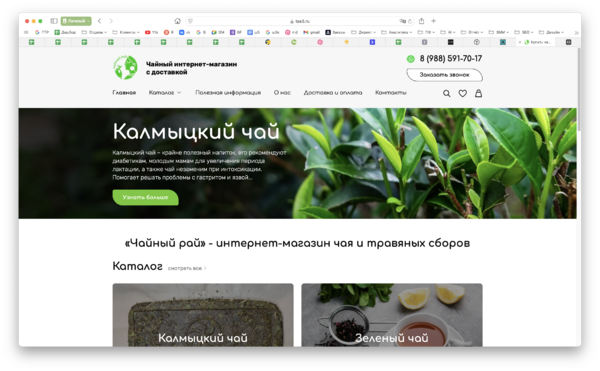Expand the AI bookmarks folder
The width and height of the screenshot is (600, 371).
(448, 33)
